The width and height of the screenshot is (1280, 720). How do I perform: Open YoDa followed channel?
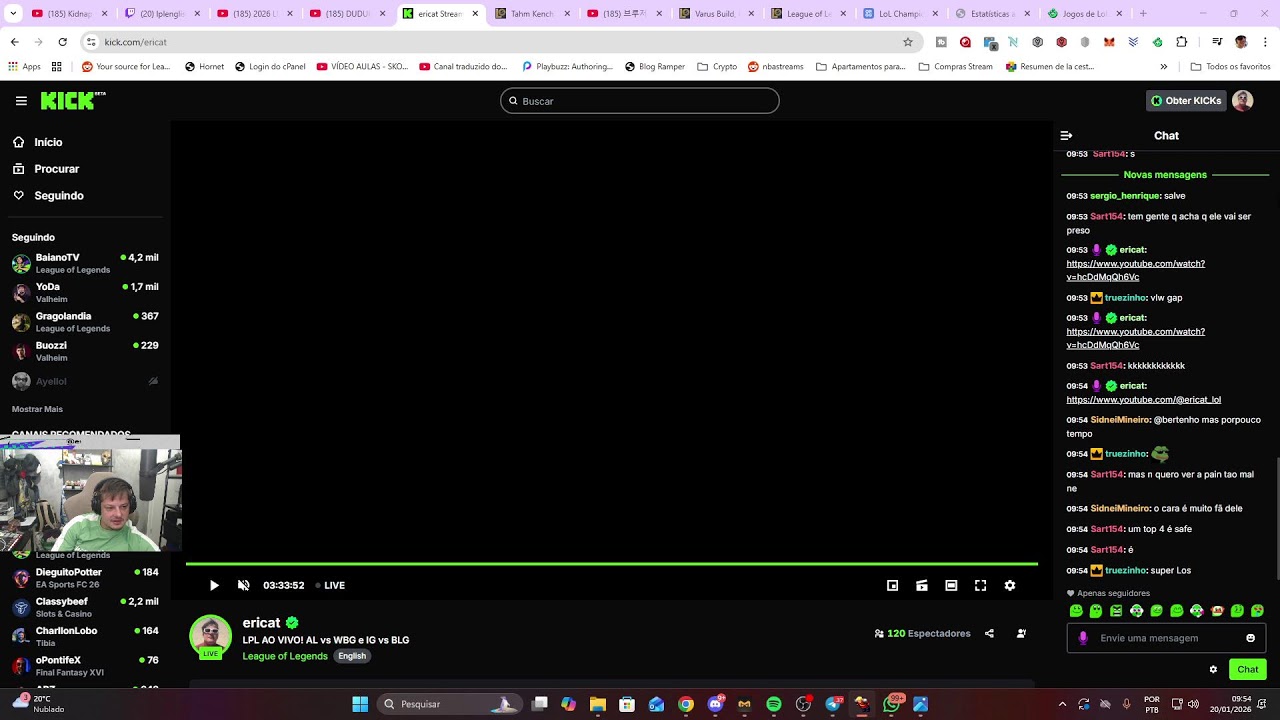coord(85,292)
